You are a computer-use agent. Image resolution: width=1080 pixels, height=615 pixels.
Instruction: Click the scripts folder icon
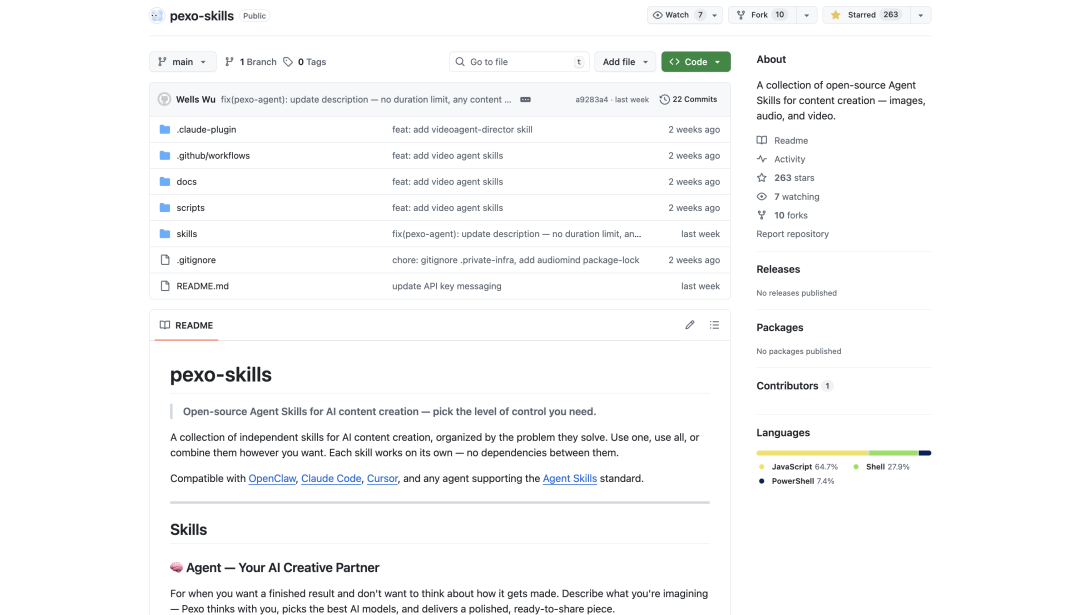(165, 208)
